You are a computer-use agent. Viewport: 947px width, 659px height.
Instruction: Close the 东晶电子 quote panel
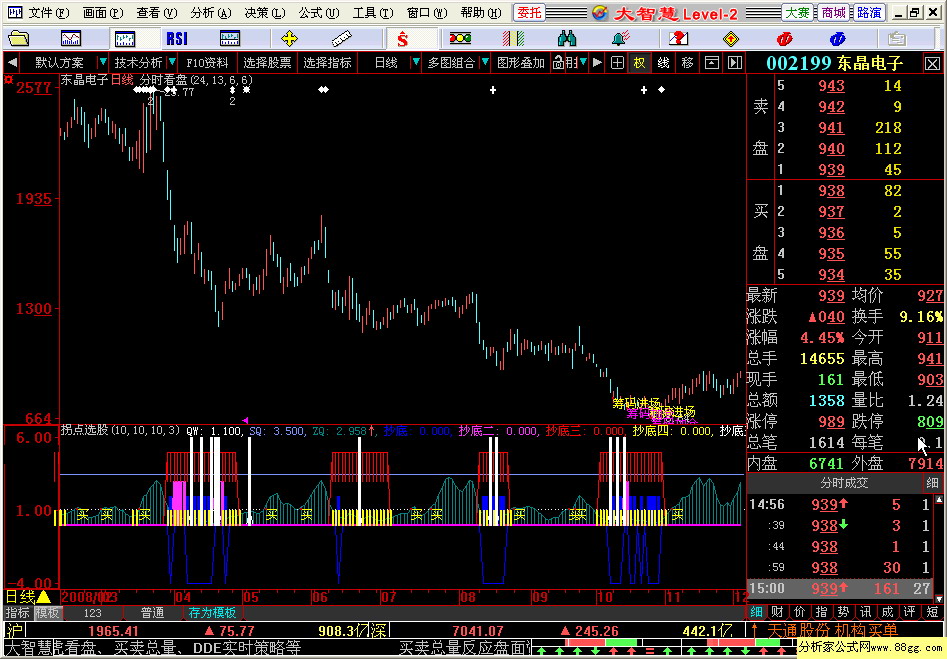point(933,63)
